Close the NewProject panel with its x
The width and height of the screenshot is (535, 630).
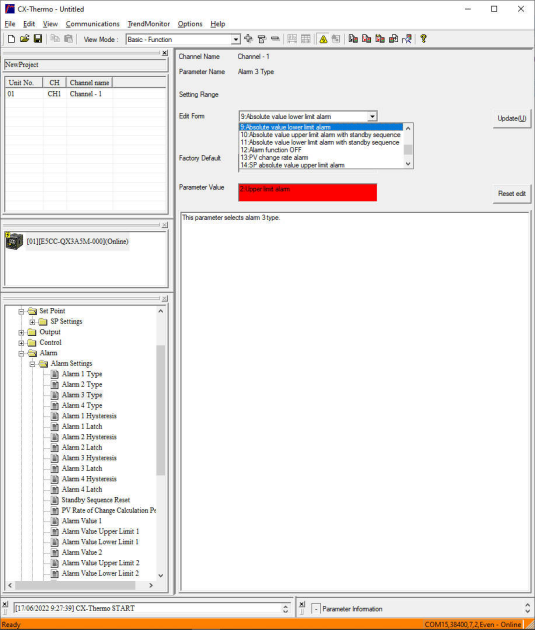[x=165, y=53]
